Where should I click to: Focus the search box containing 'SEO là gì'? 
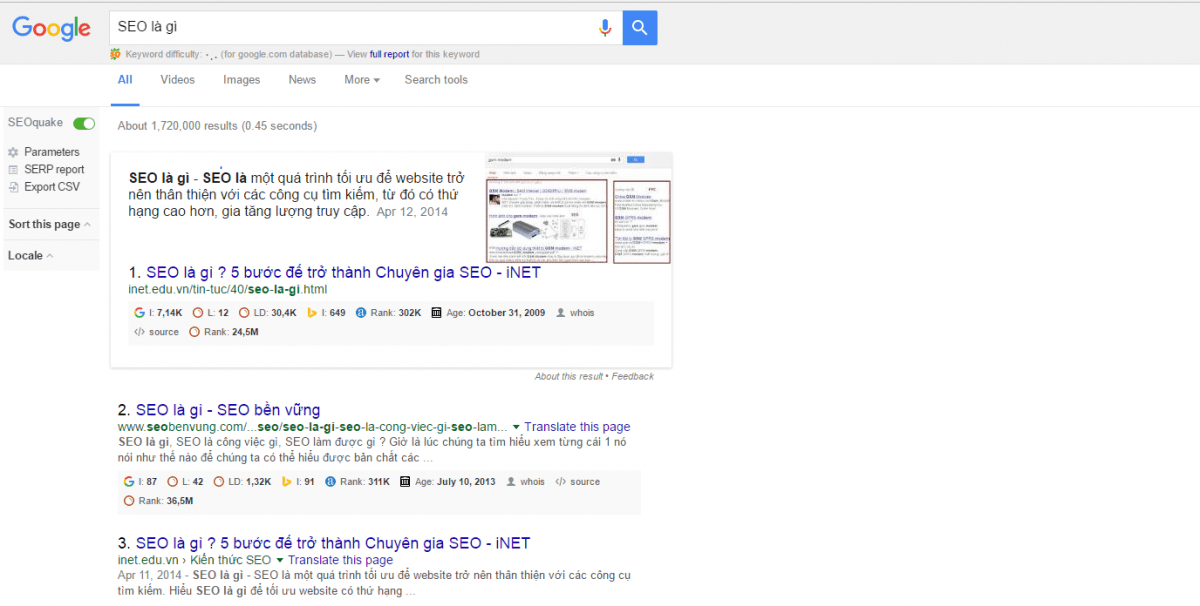click(x=355, y=28)
